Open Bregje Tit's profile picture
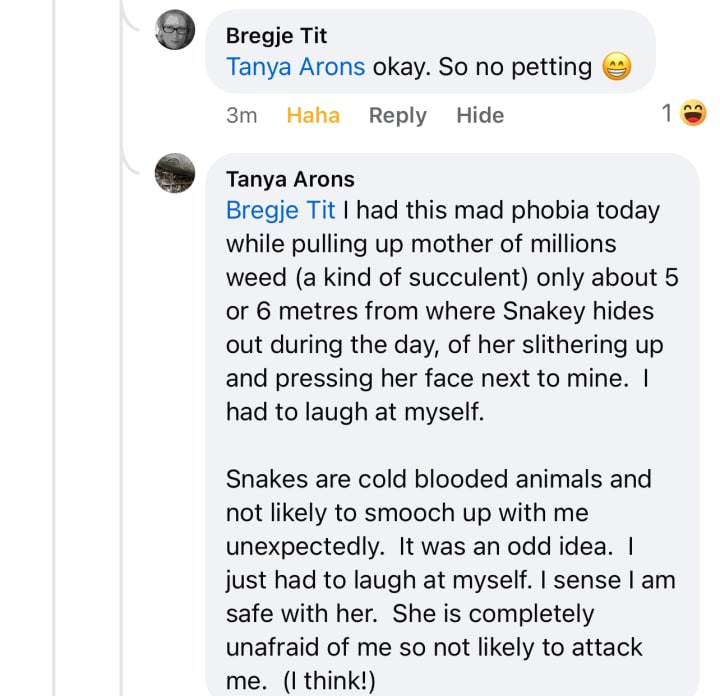The image size is (720, 696). (175, 30)
